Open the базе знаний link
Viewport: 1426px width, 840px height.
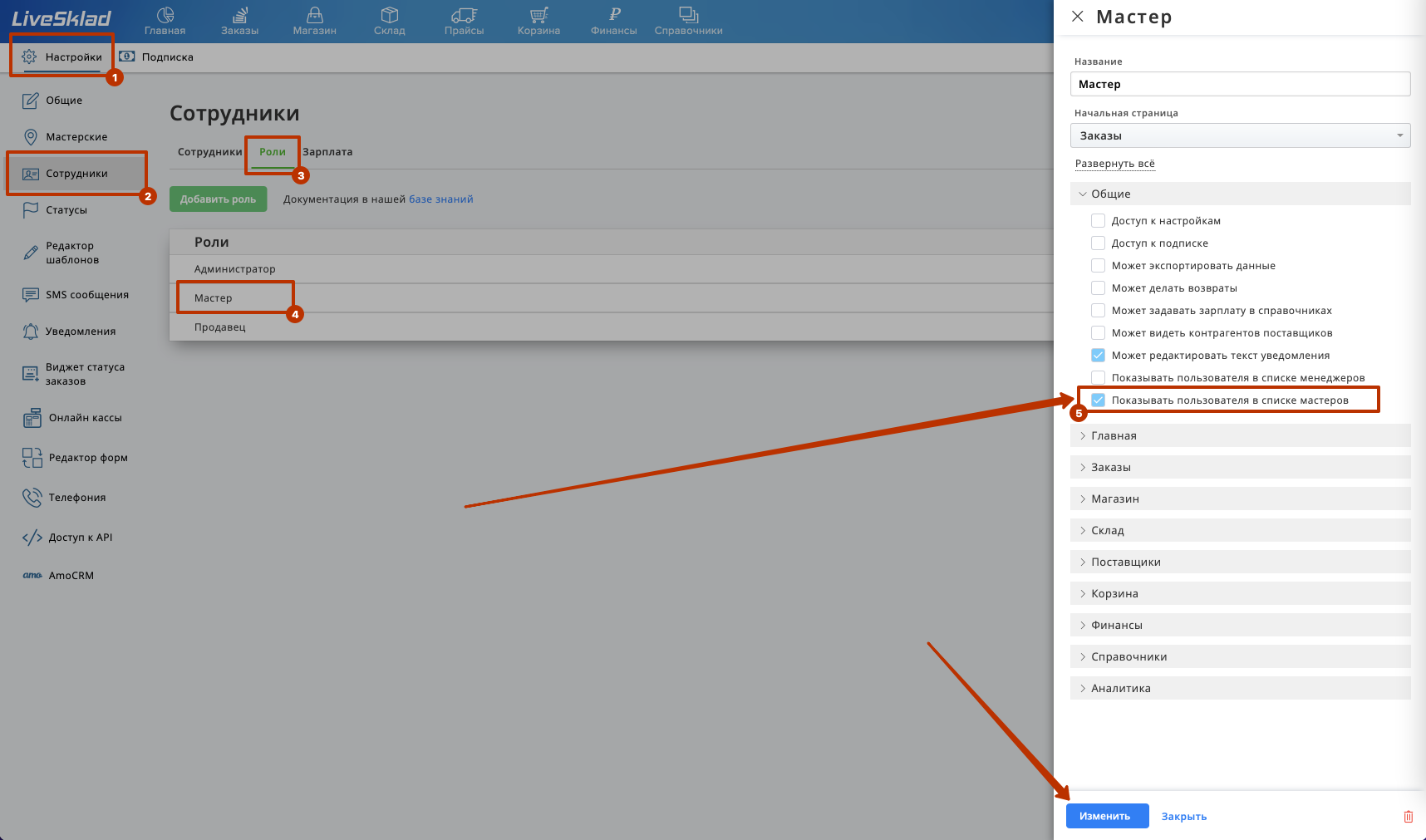440,199
